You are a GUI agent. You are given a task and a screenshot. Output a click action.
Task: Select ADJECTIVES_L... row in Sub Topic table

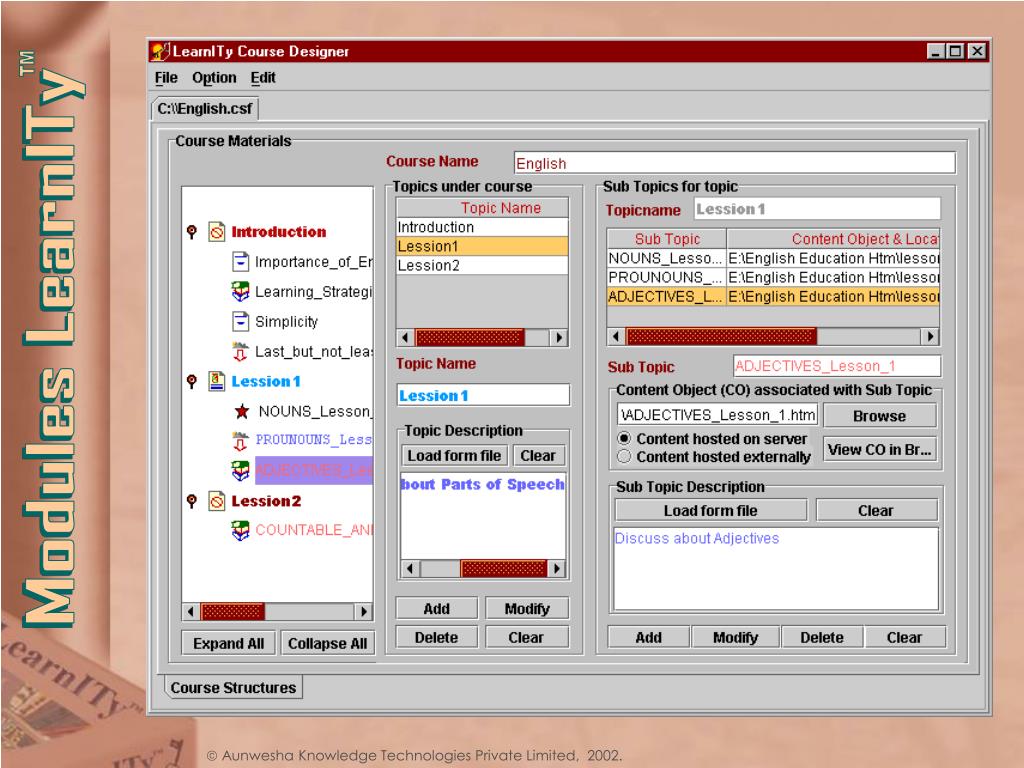coord(773,296)
